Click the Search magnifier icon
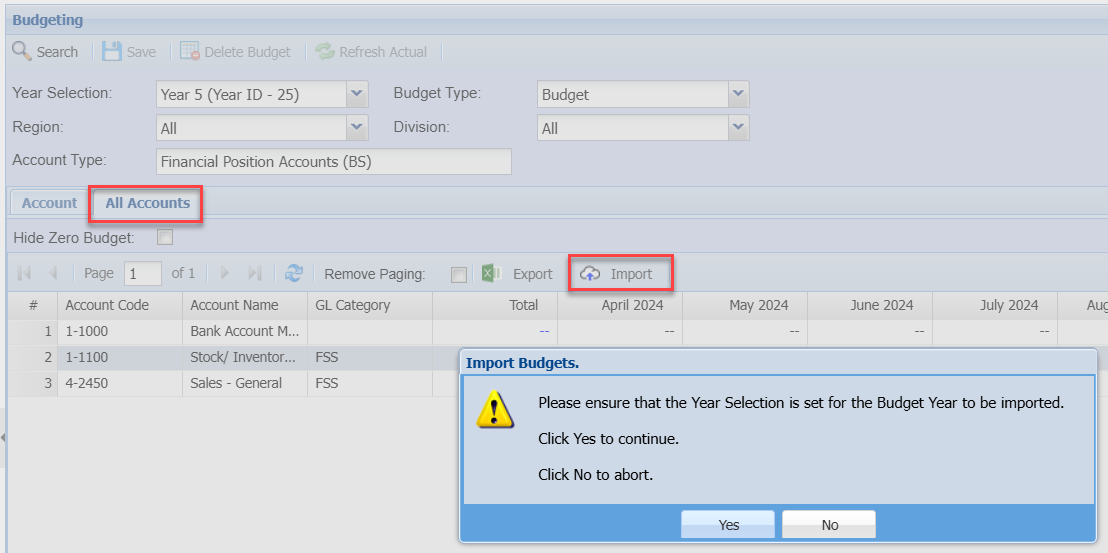The width and height of the screenshot is (1108, 553). pos(21,51)
